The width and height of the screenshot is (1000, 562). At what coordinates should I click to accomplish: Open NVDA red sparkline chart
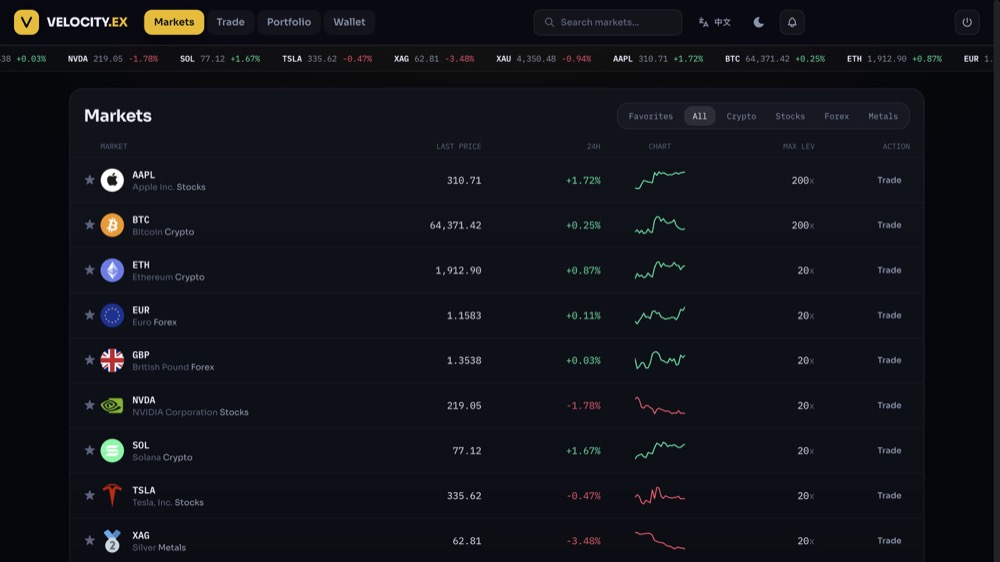coord(659,406)
